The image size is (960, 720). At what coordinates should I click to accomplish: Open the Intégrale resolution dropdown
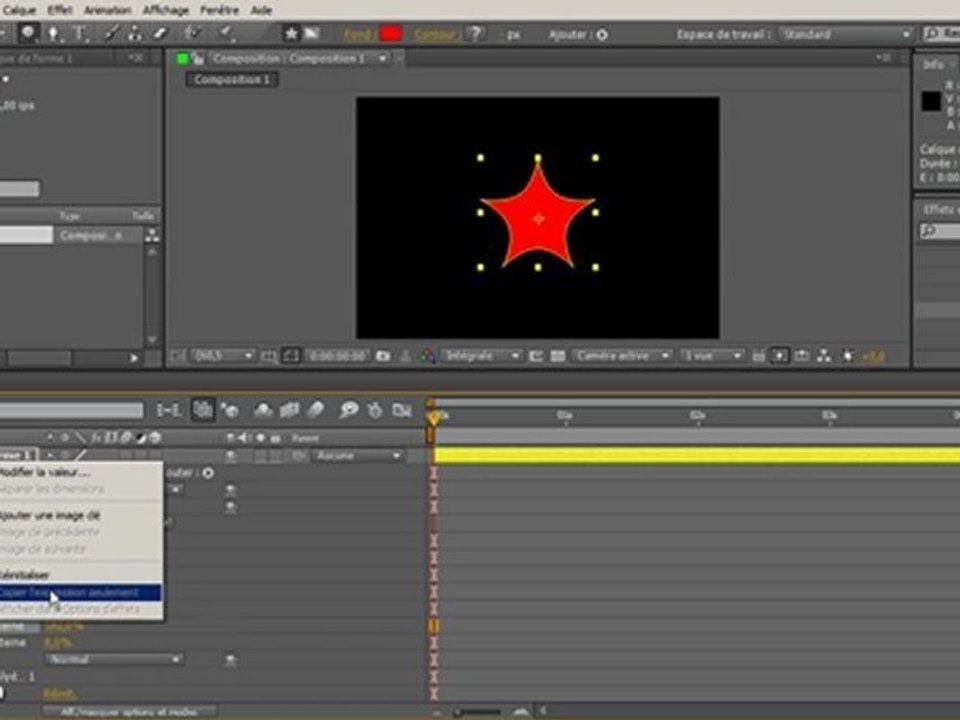click(x=482, y=356)
